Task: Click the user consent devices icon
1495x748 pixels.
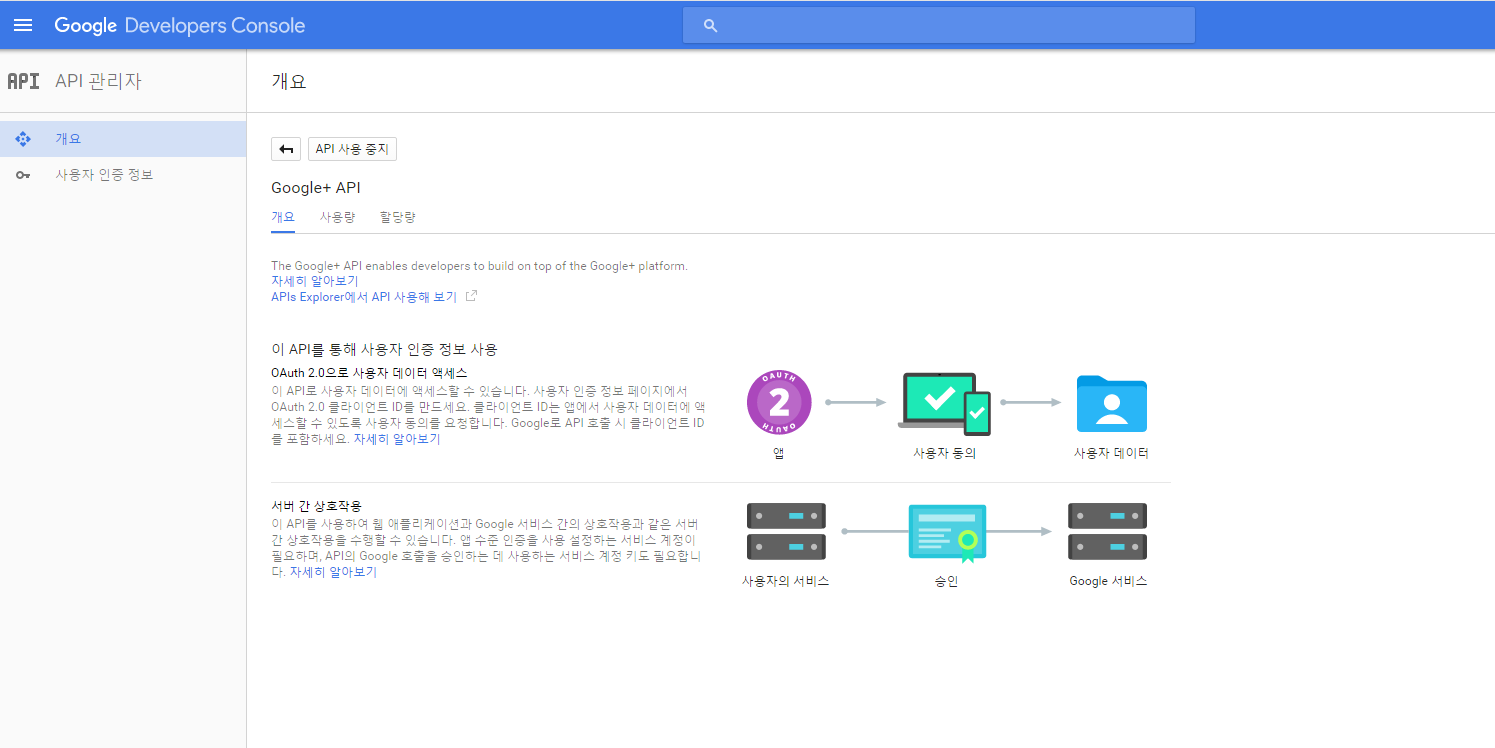Action: 944,403
